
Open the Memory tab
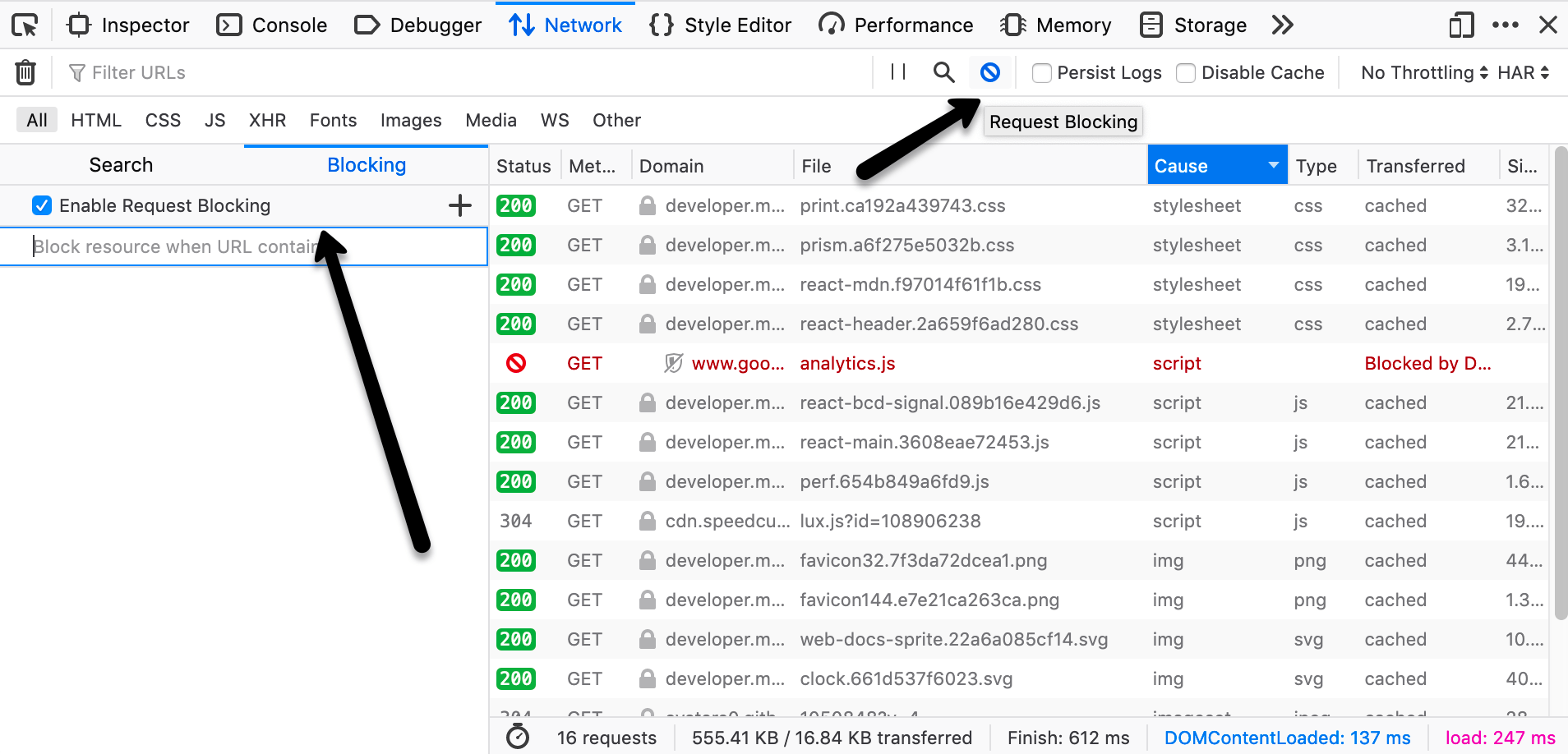[1056, 25]
